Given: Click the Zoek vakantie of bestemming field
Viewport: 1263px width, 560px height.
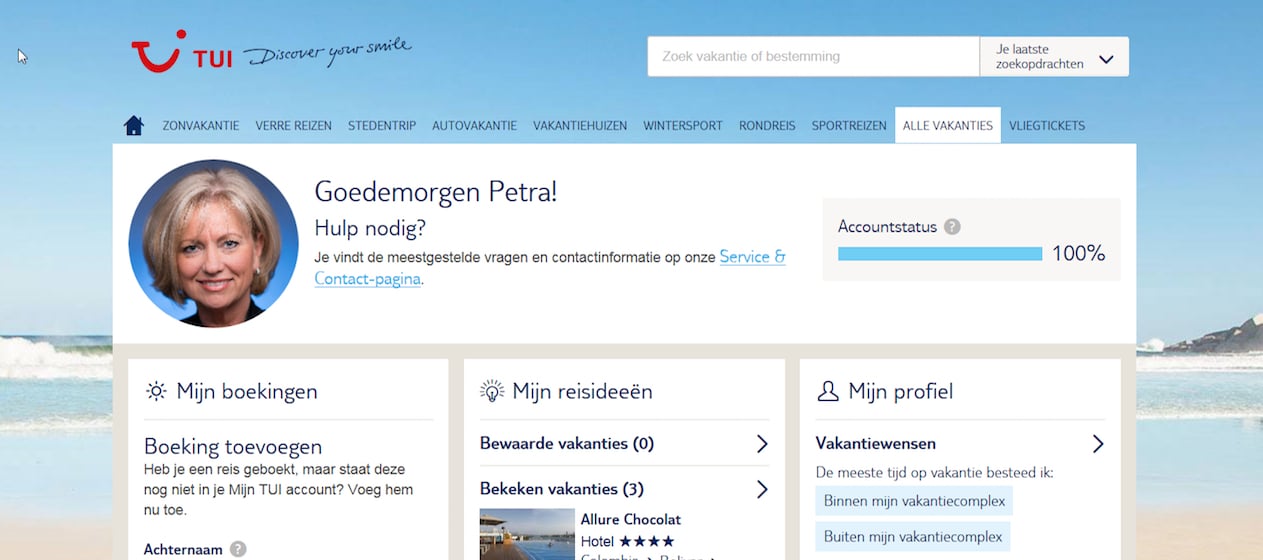Looking at the screenshot, I should coord(813,57).
